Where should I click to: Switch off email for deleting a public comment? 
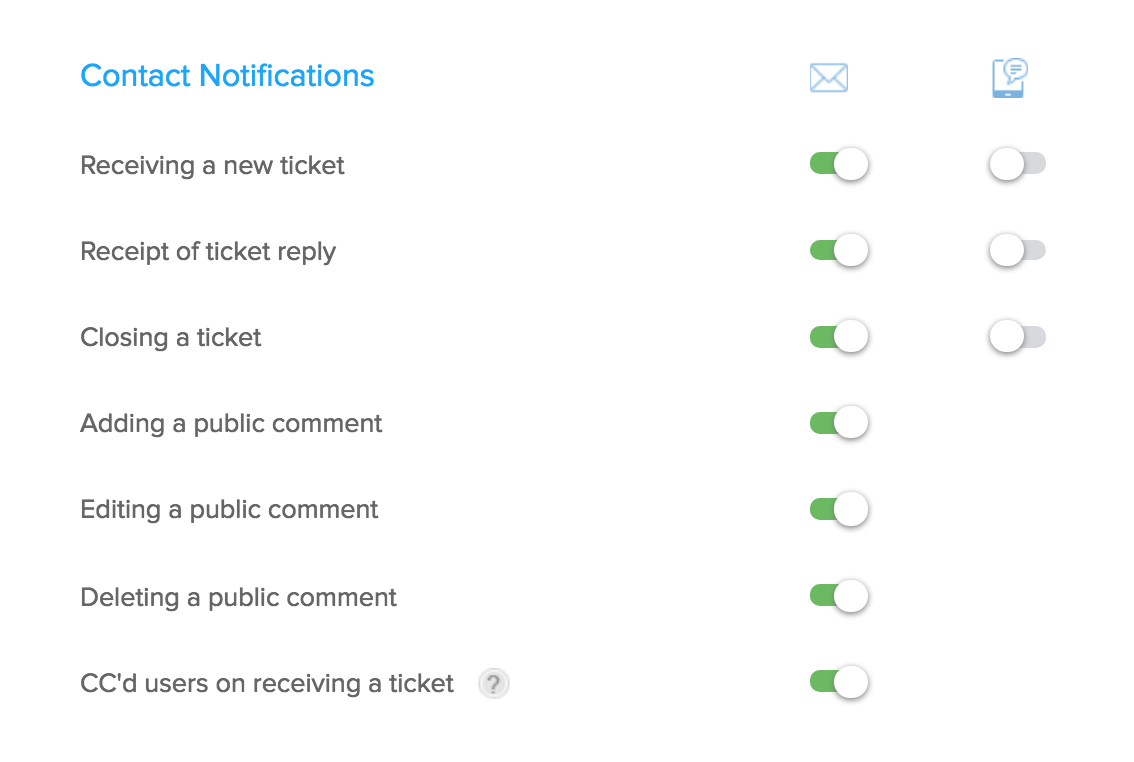pos(838,597)
